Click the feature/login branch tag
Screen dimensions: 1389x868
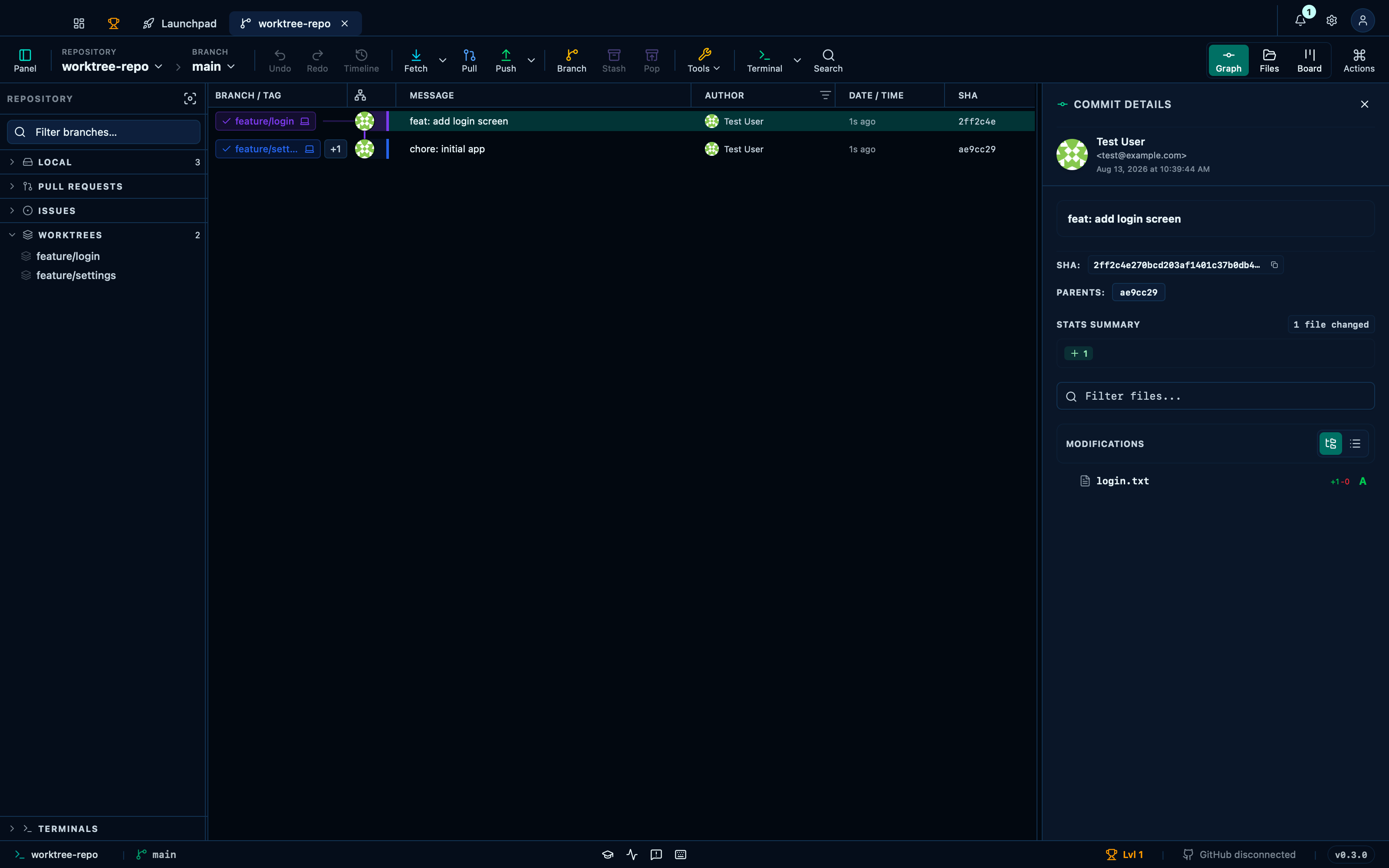(265, 121)
